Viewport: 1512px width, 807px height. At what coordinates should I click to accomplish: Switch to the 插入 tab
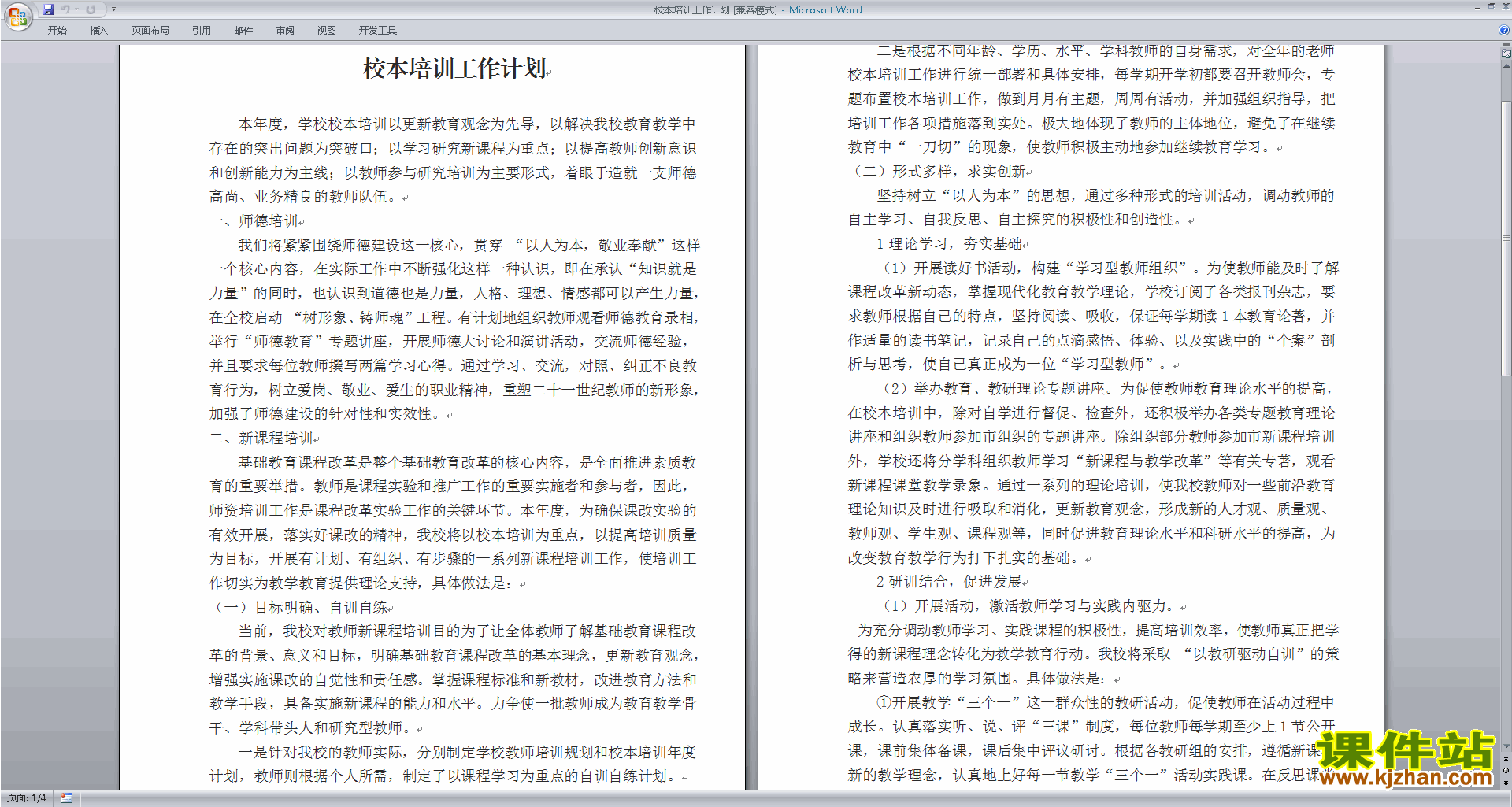point(98,30)
